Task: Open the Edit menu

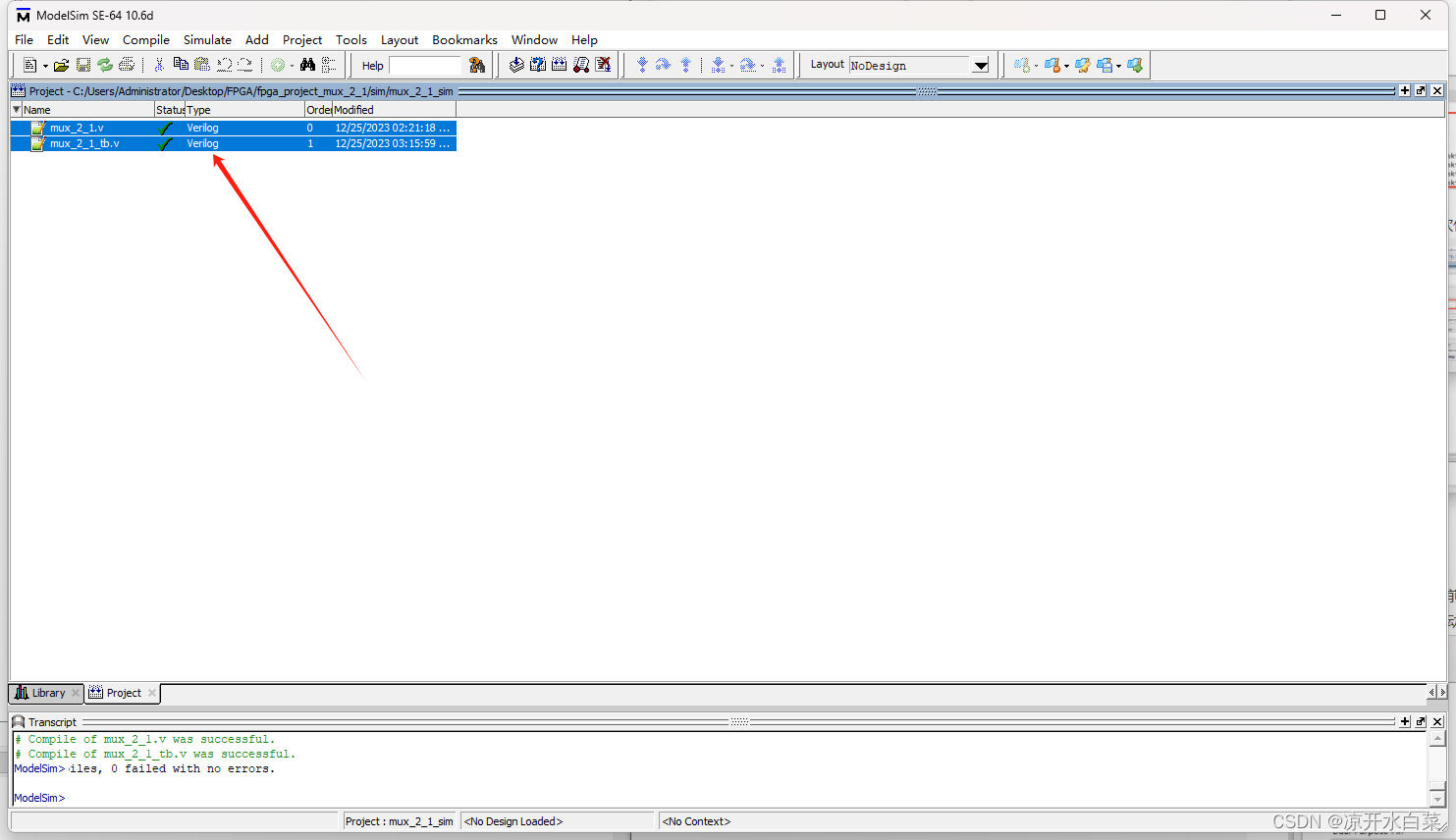Action: pos(58,40)
